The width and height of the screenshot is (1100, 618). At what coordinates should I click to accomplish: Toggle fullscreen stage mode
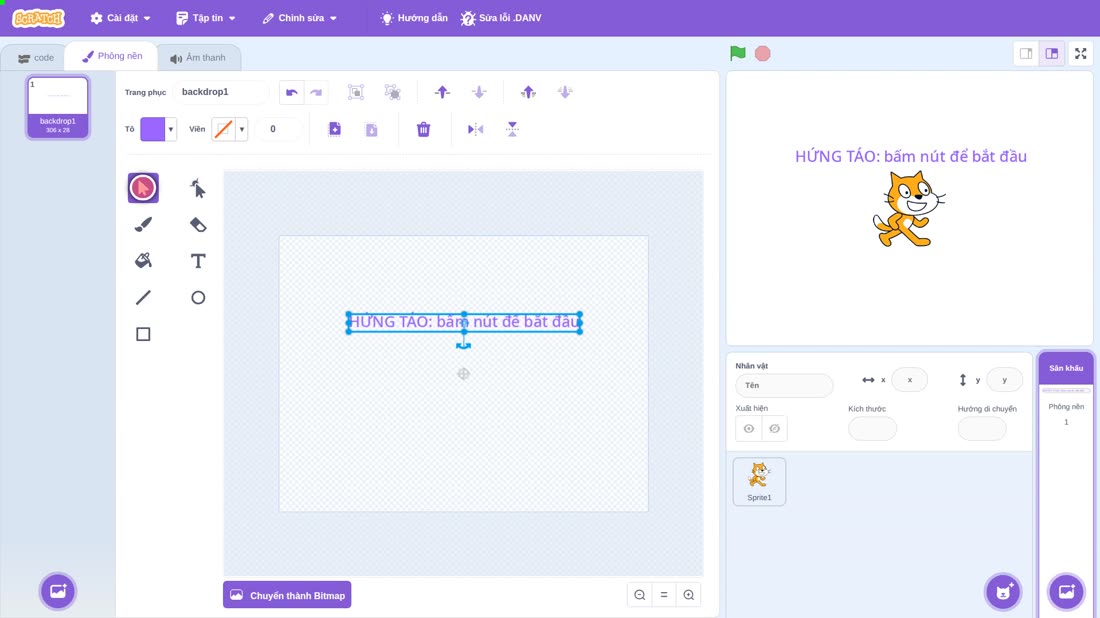tap(1080, 53)
